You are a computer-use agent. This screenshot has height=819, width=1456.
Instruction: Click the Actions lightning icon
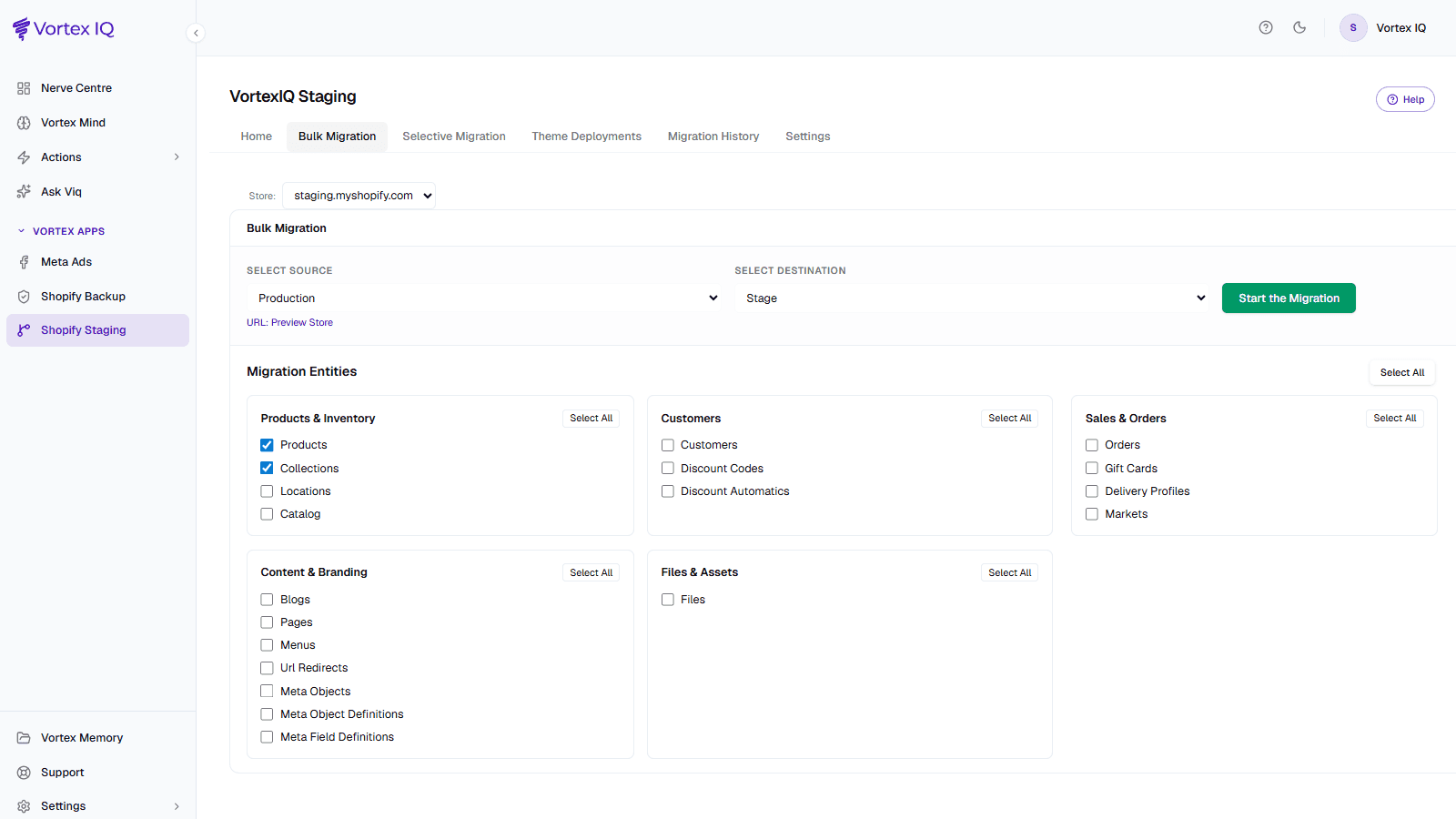(x=24, y=157)
